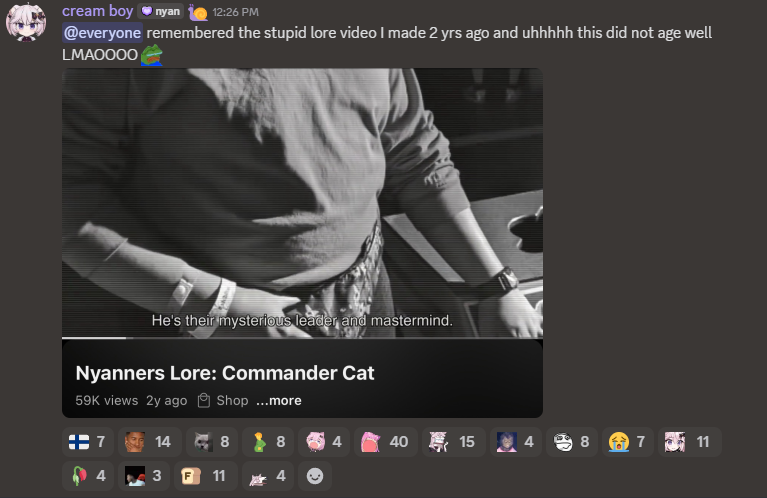This screenshot has width=767, height=498.
Task: Toggle pink blob face reaction with 4
Action: [324, 442]
